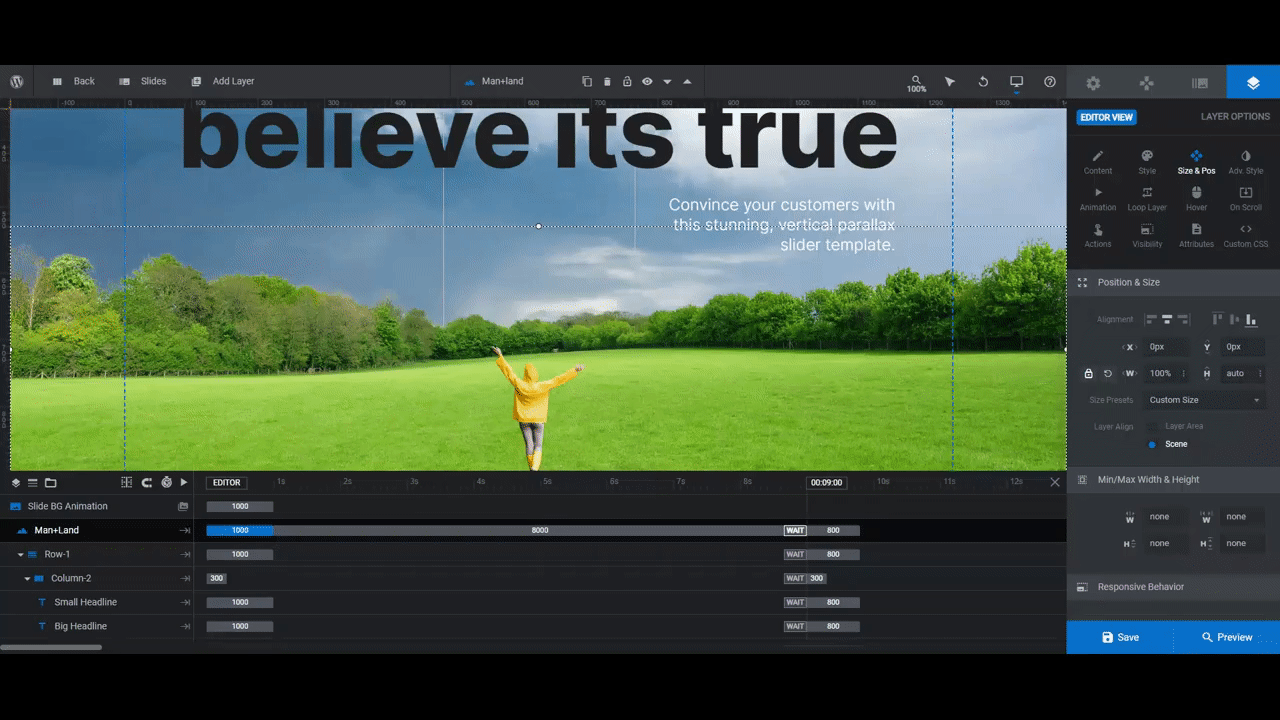The height and width of the screenshot is (720, 1280).
Task: Switch the desktop device view icon
Action: (1016, 81)
